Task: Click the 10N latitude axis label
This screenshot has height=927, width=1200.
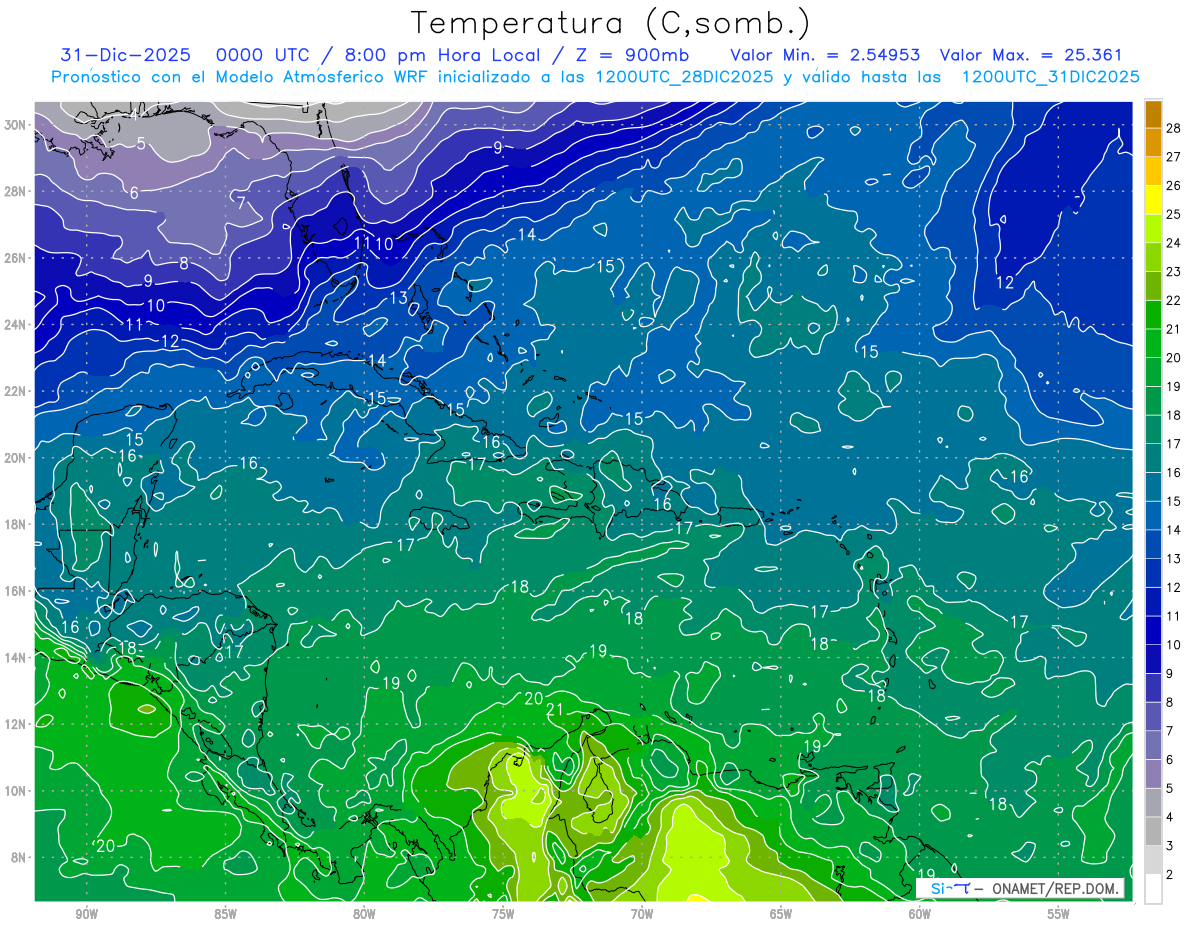Action: [x=16, y=791]
